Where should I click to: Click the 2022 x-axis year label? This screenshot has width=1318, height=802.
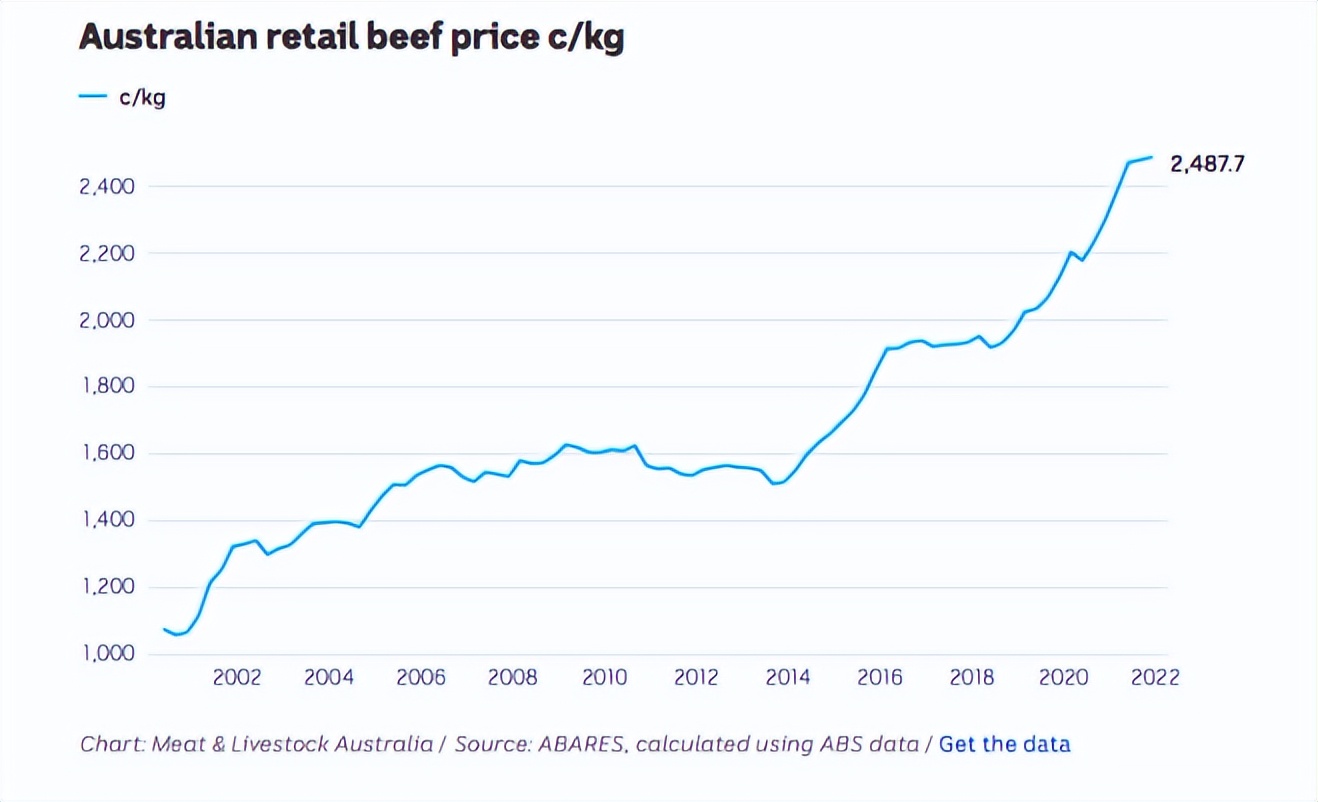point(1155,678)
